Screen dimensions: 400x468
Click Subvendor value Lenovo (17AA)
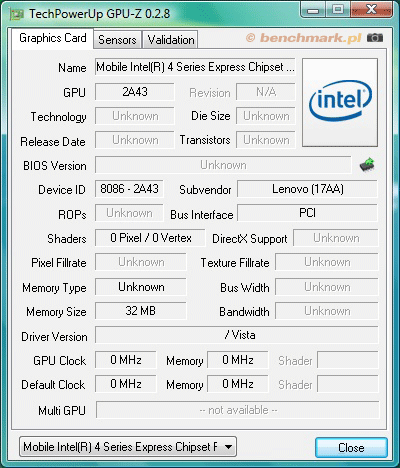click(307, 189)
